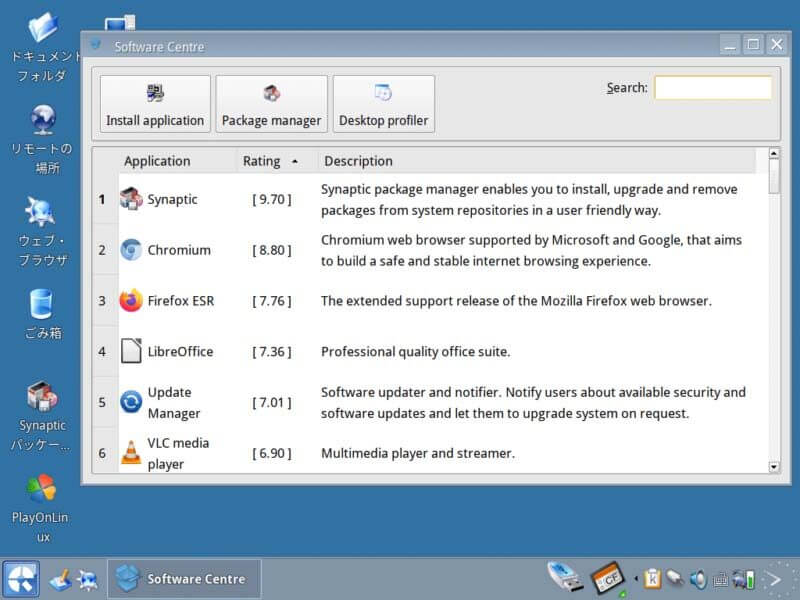
Task: Click the '[ 7.01 ]' rating value
Action: pyautogui.click(x=272, y=403)
